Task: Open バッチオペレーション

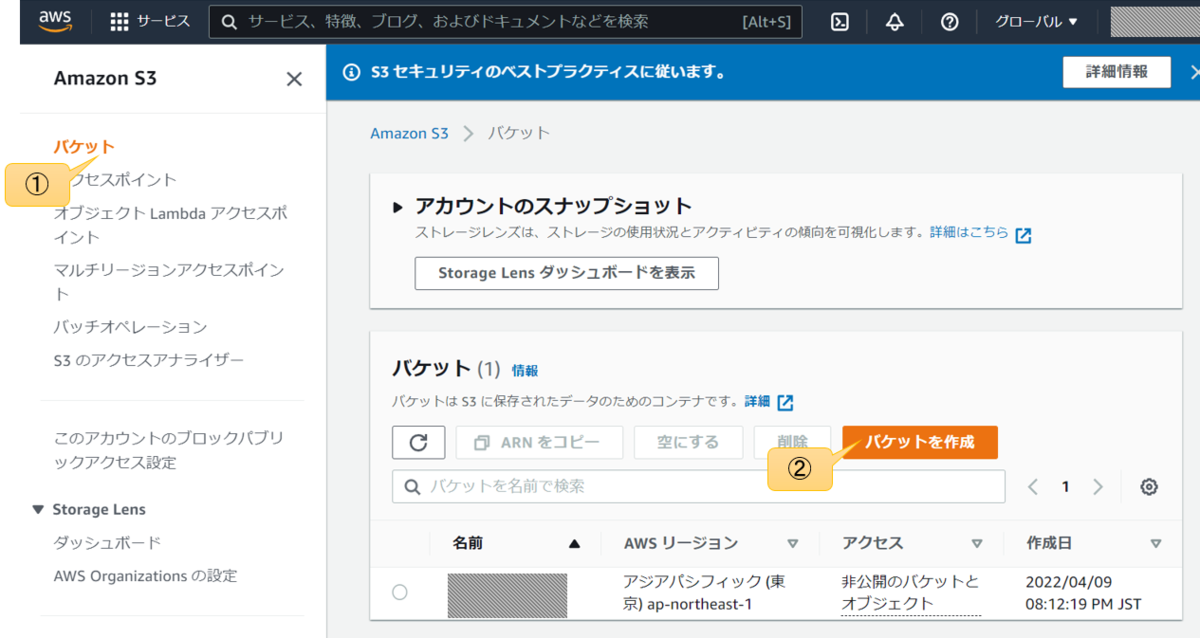Action: pos(130,327)
